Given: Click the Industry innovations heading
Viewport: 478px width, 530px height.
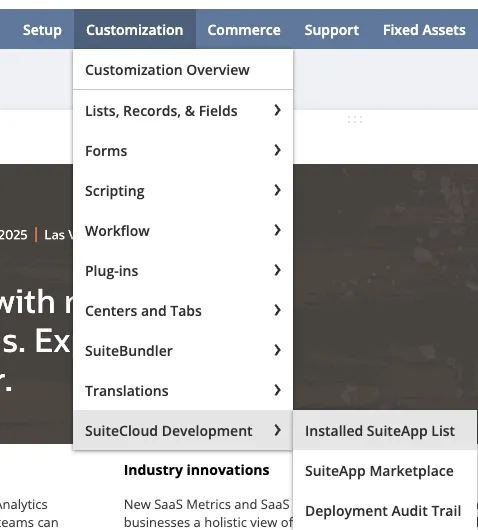Looking at the screenshot, I should [196, 470].
